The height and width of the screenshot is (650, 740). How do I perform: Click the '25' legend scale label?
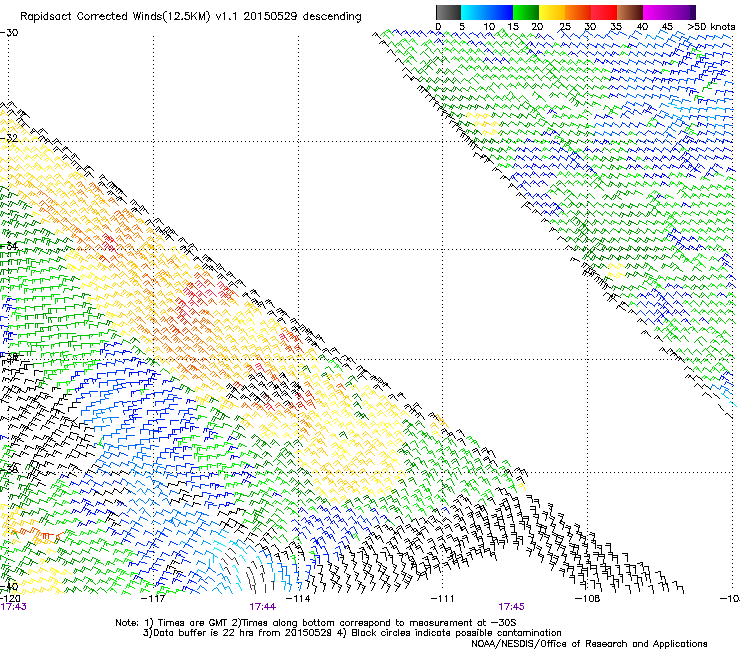pos(565,27)
